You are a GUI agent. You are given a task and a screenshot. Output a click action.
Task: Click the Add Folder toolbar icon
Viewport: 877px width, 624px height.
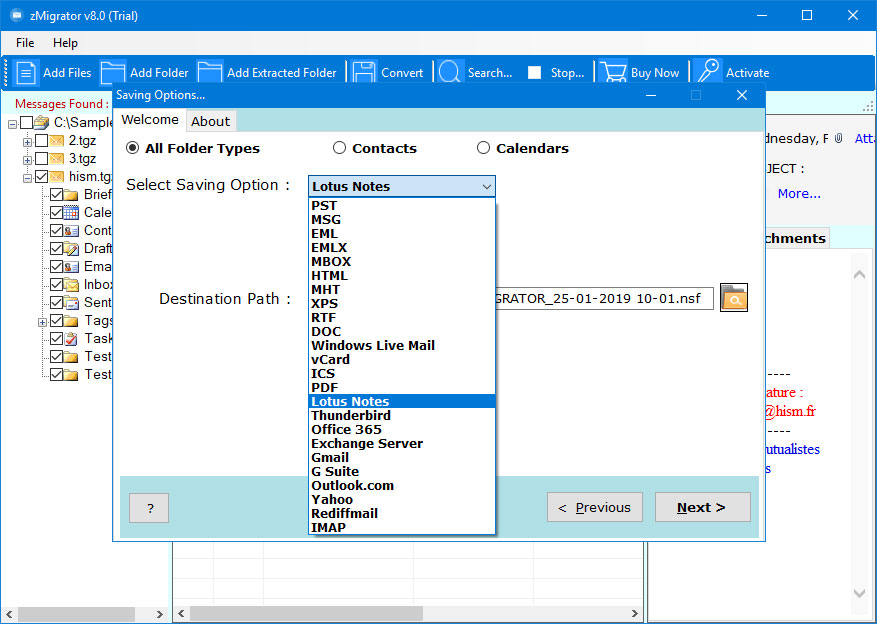pyautogui.click(x=113, y=73)
